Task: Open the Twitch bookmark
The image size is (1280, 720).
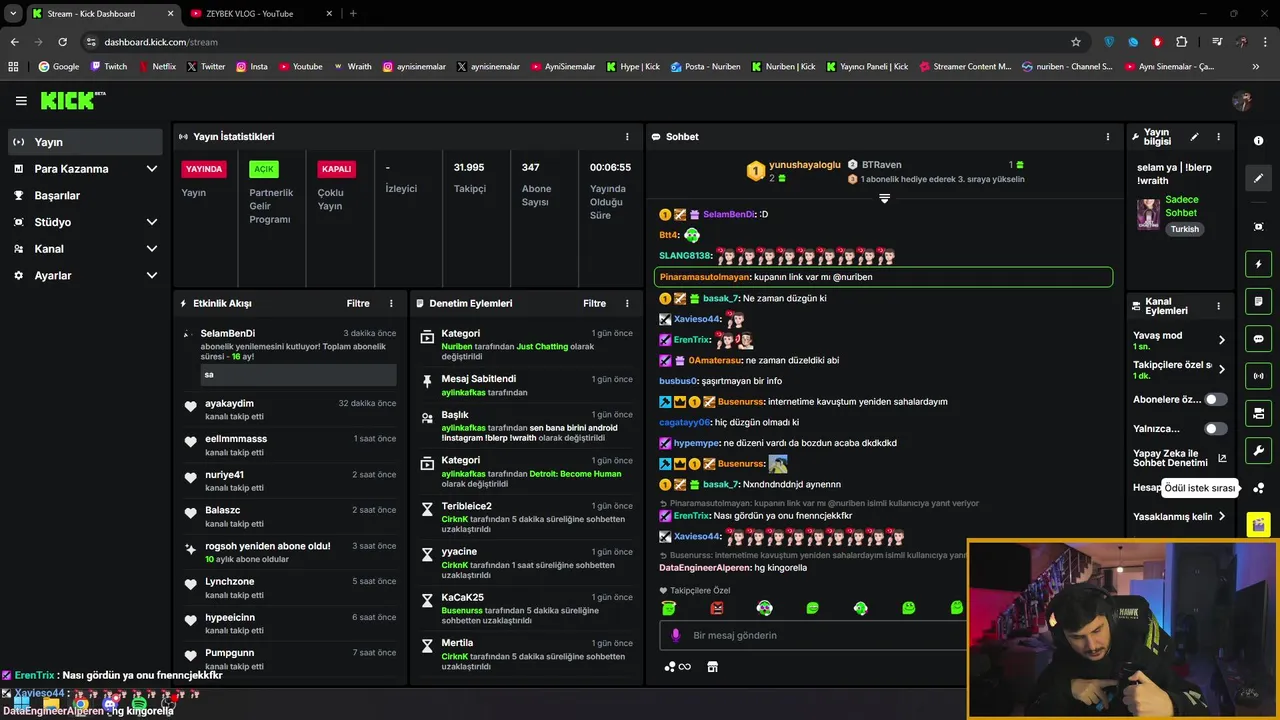Action: [x=109, y=67]
